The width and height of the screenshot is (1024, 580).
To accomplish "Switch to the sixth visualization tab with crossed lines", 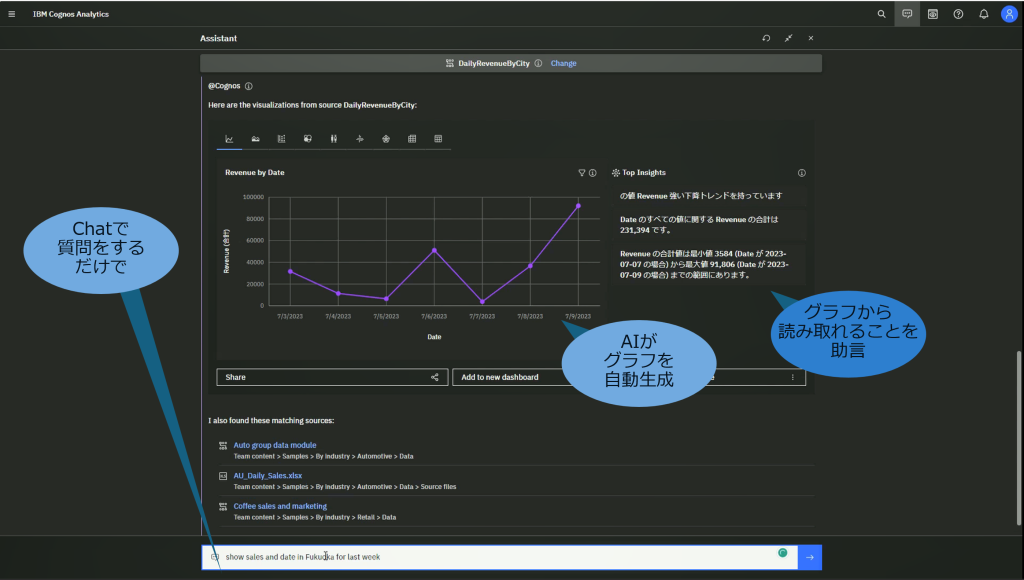I will (x=360, y=138).
